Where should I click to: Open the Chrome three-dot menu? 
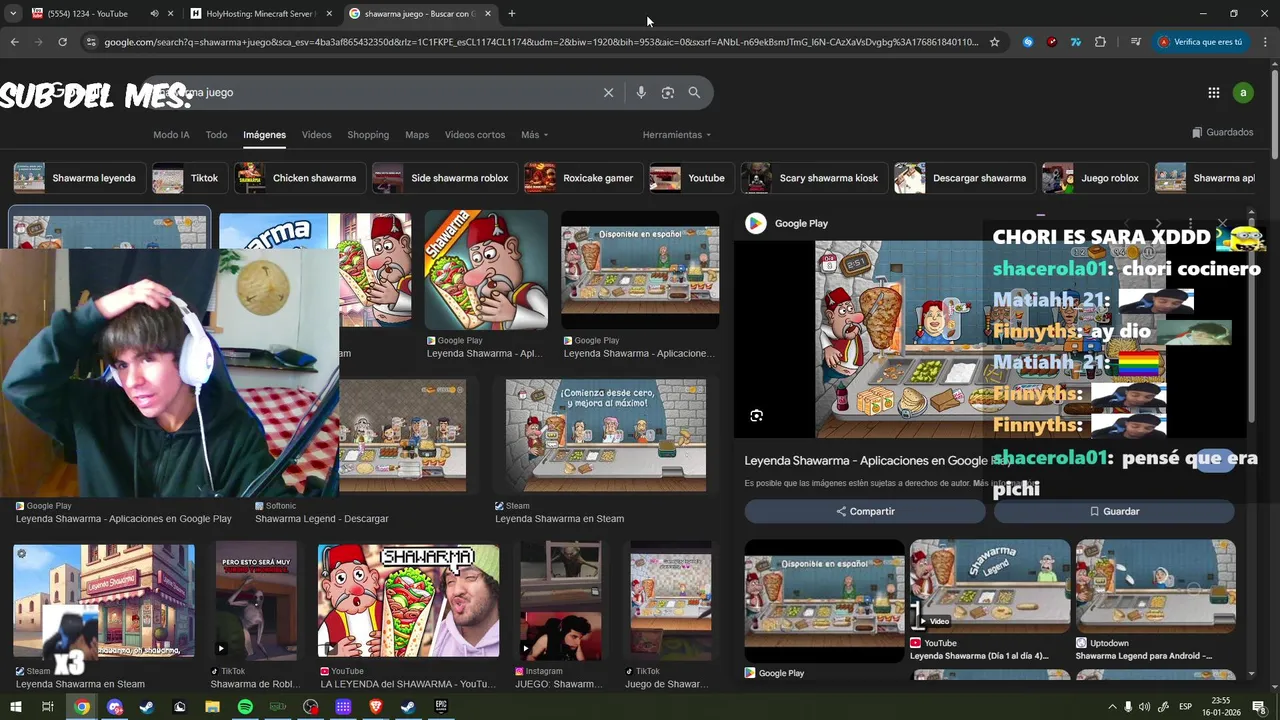(x=1265, y=42)
